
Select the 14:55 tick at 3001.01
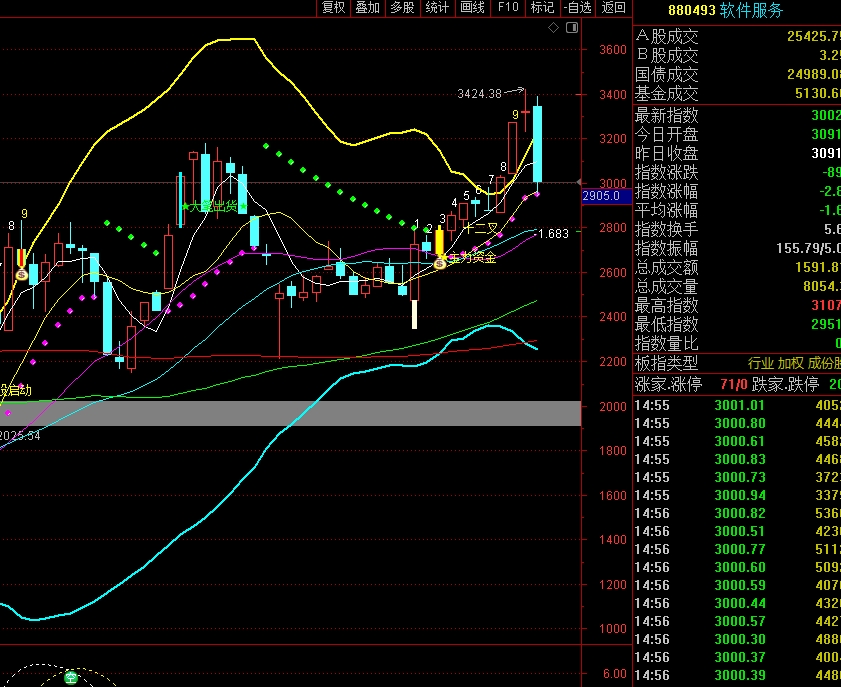point(737,405)
